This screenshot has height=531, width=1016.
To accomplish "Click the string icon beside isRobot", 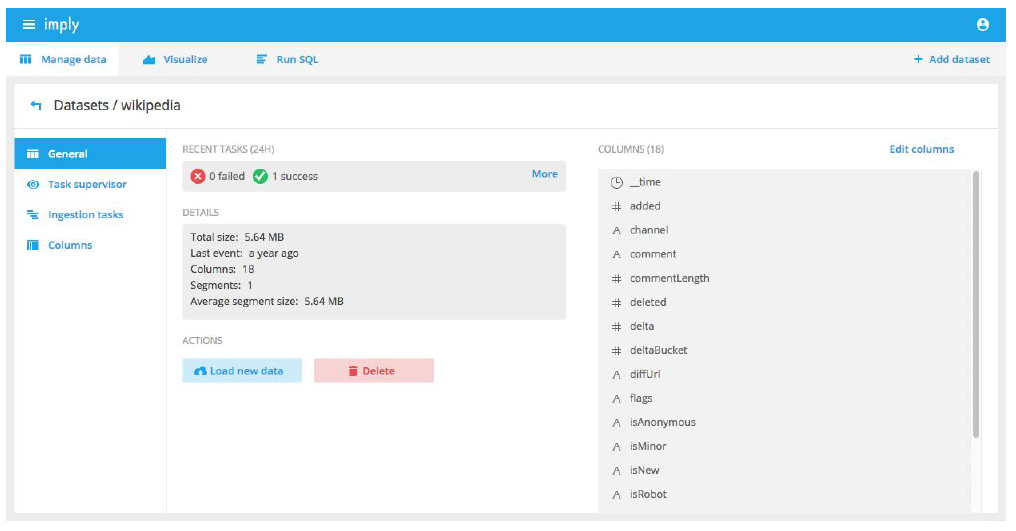I will click(616, 495).
